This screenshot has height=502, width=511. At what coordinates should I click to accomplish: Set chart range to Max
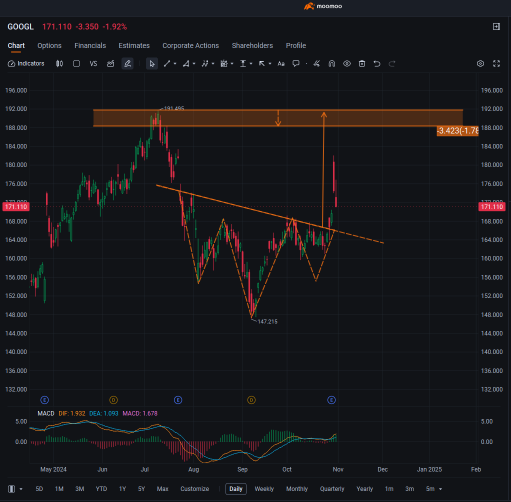(x=162, y=489)
